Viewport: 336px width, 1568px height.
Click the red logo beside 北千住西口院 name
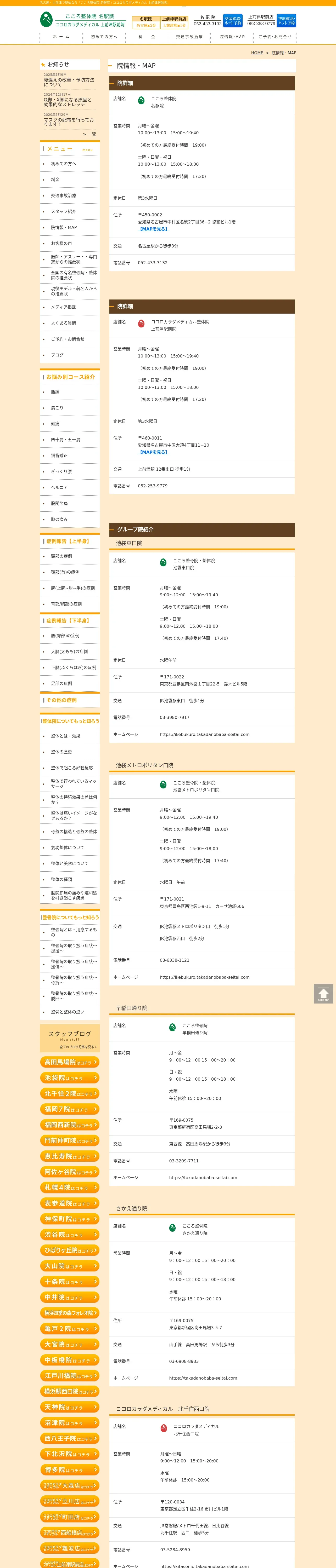click(164, 1428)
